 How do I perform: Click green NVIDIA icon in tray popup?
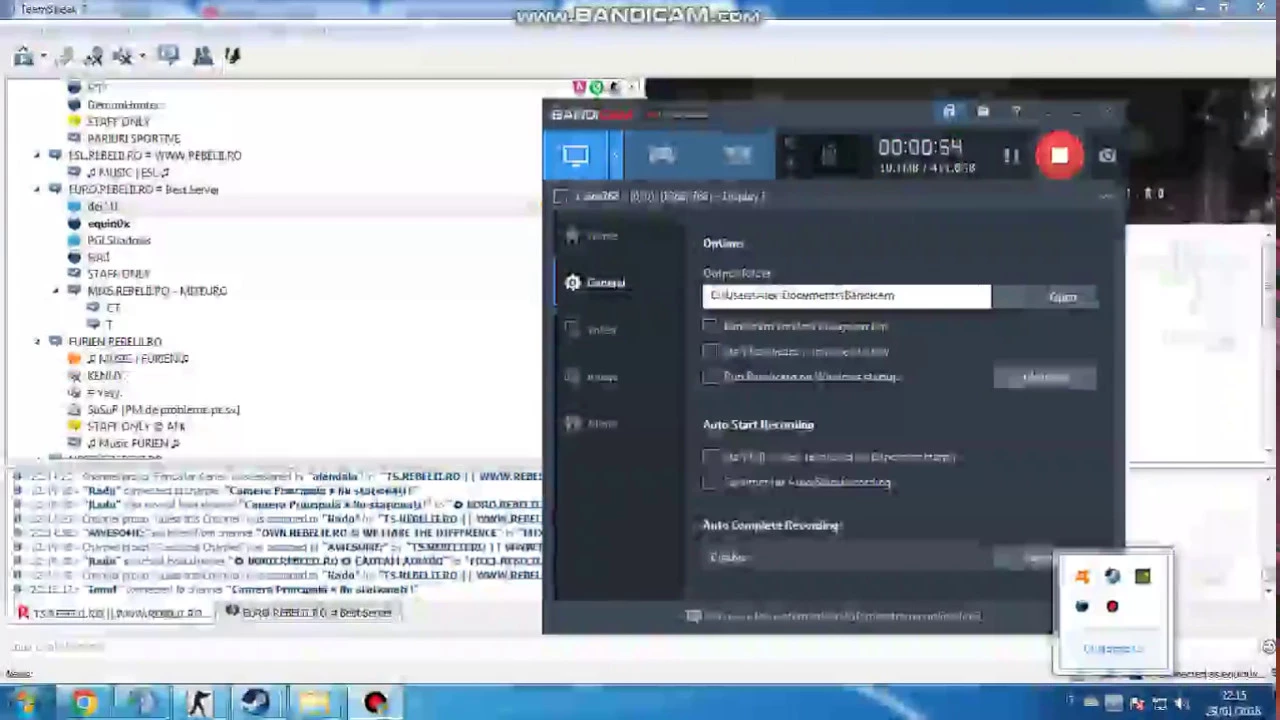(1143, 577)
